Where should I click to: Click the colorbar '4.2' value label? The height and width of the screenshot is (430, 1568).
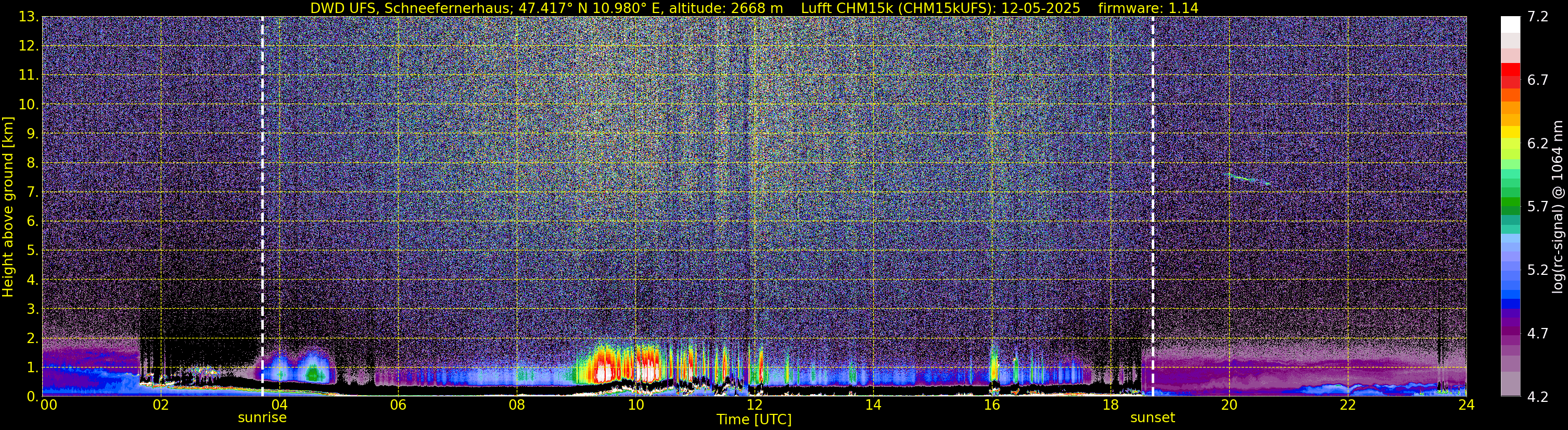tap(1538, 397)
